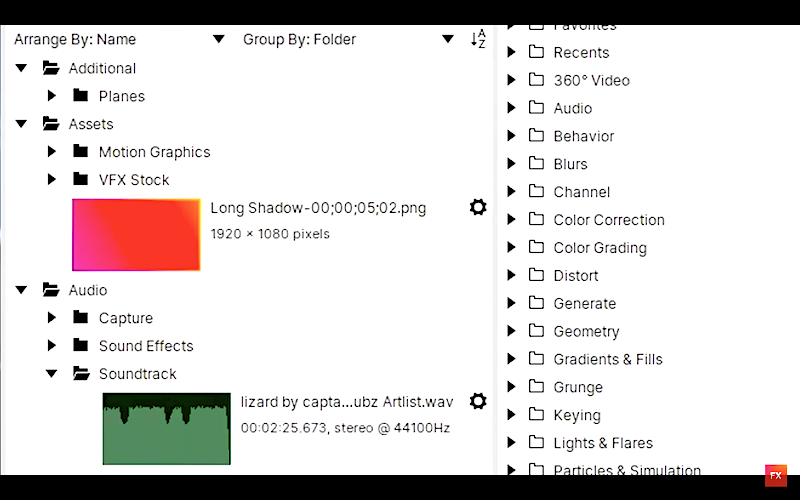The width and height of the screenshot is (800, 500).
Task: Expand the Generate effects folder
Action: [512, 303]
